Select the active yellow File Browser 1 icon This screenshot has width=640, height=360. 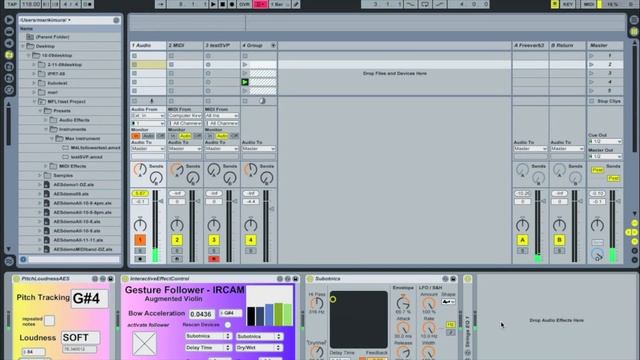[x=9, y=55]
